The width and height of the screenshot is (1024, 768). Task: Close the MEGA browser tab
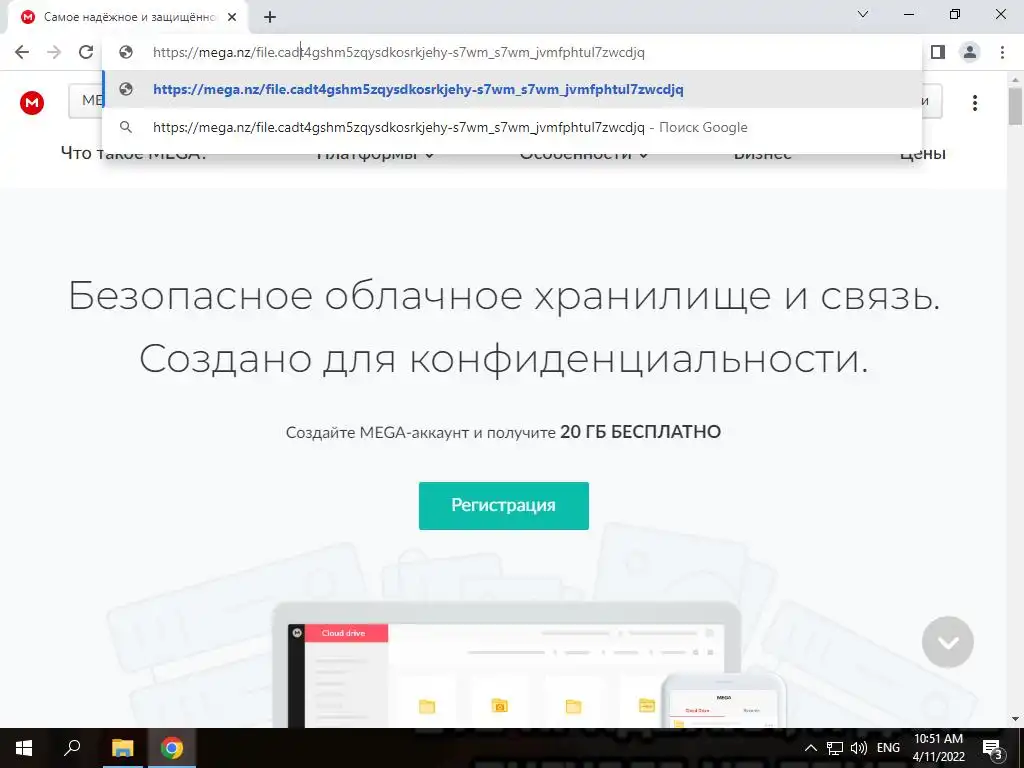(x=232, y=17)
